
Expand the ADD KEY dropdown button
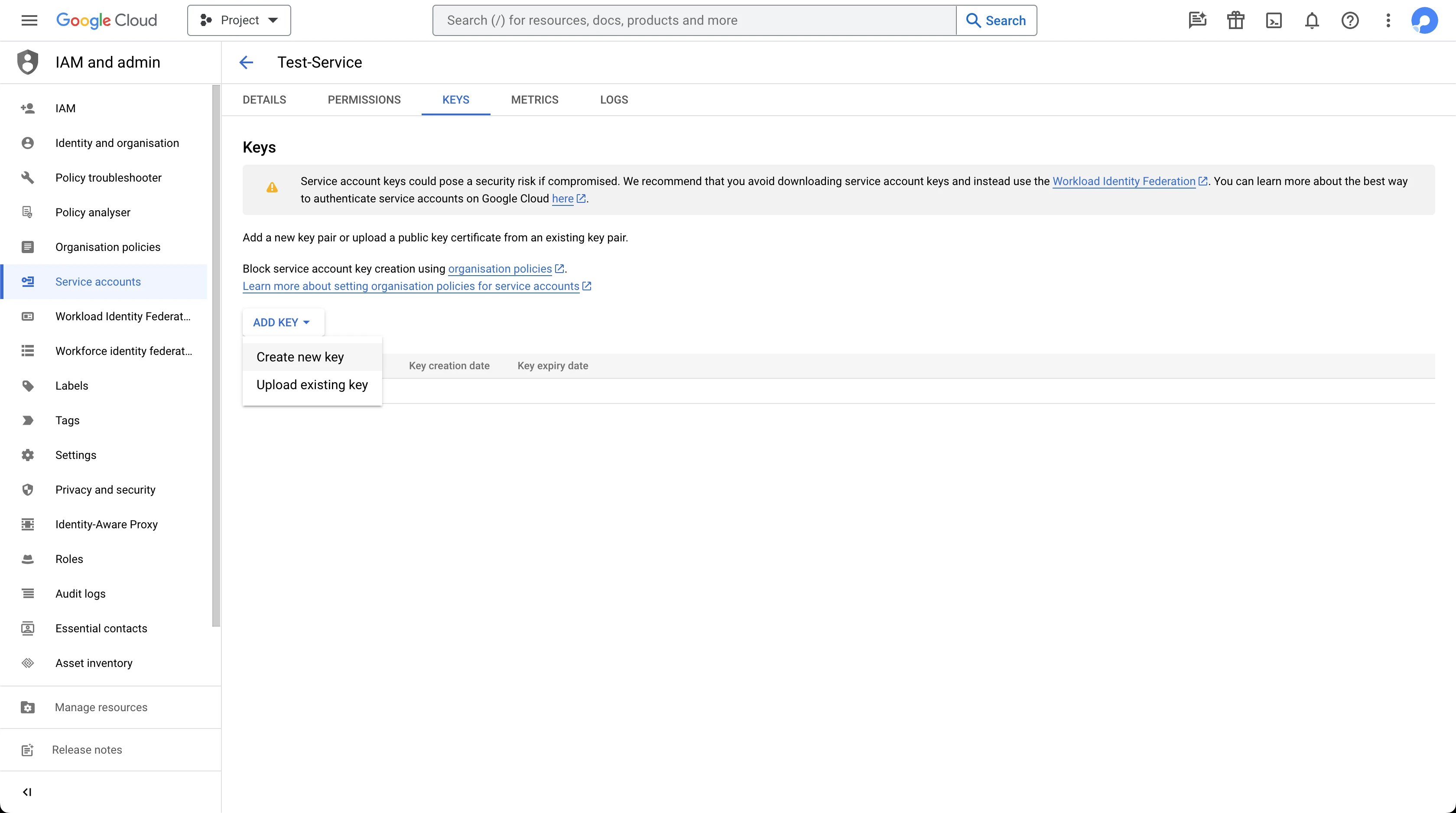[282, 322]
